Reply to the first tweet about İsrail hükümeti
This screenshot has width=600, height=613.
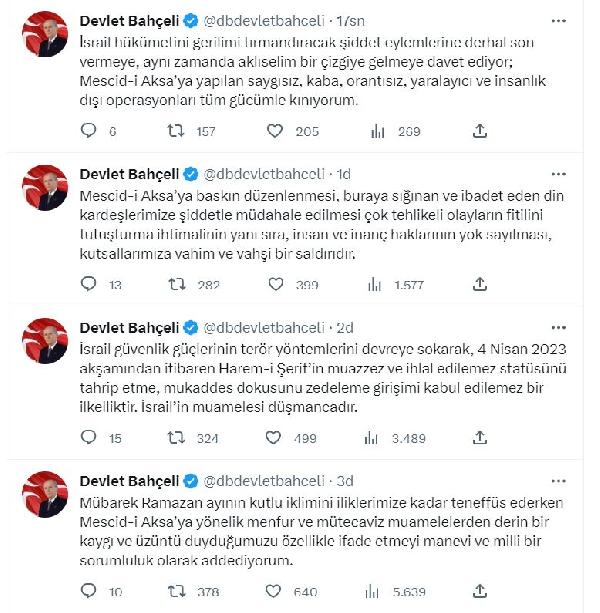click(x=89, y=130)
